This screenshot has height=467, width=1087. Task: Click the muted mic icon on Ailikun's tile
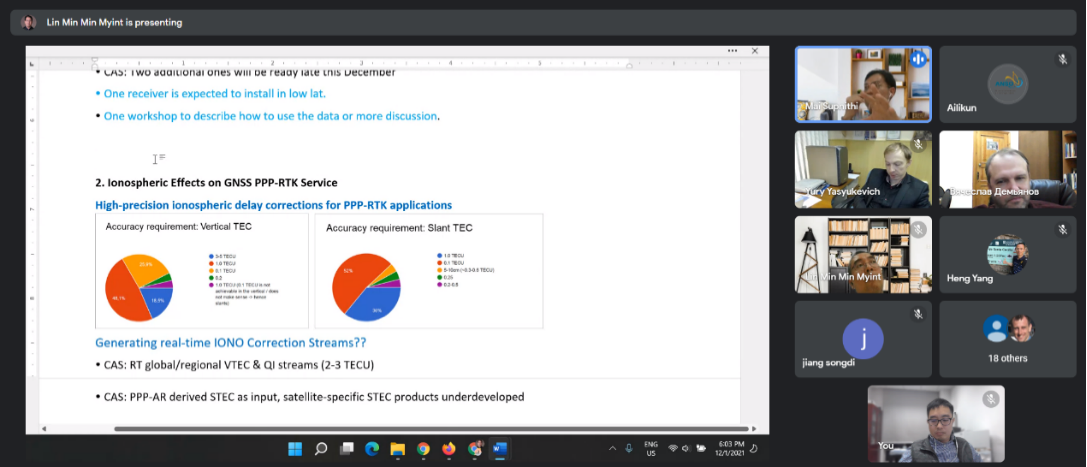click(1062, 59)
